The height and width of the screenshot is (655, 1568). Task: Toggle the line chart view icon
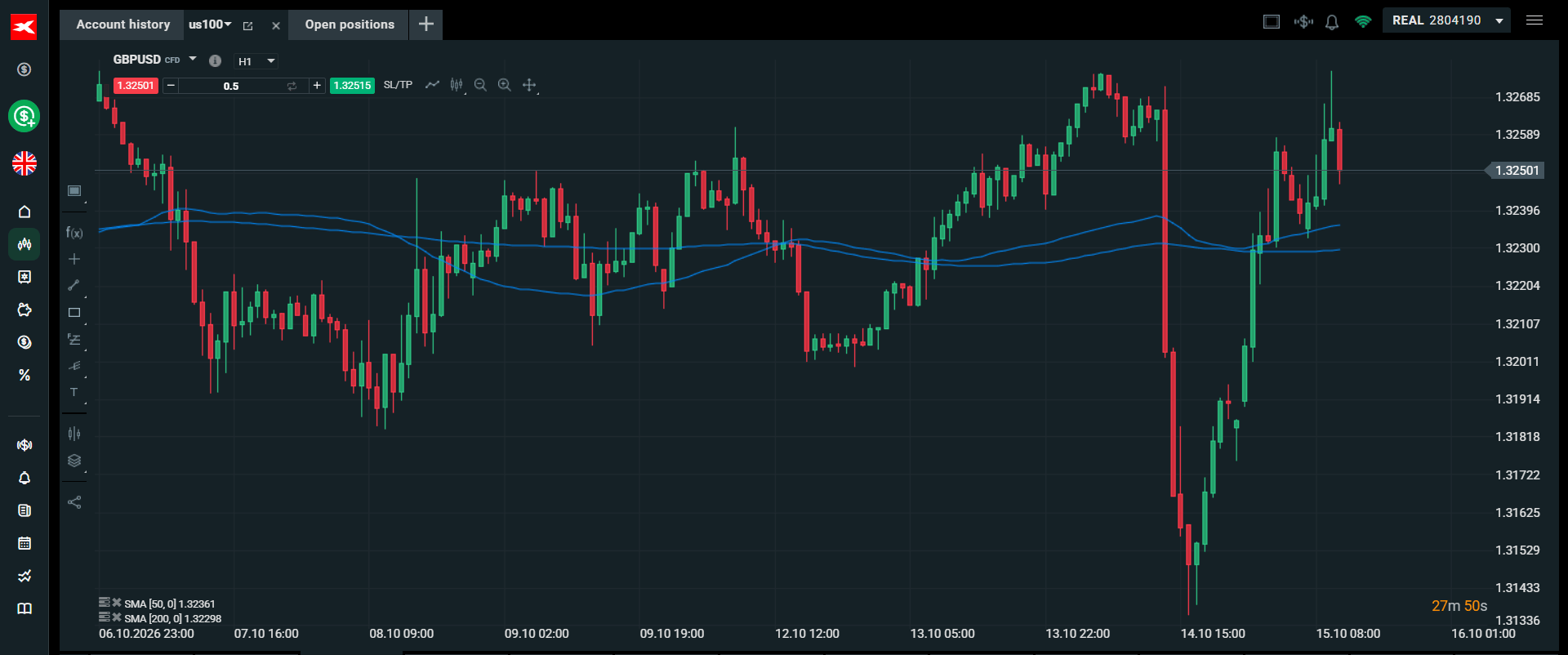pyautogui.click(x=432, y=85)
